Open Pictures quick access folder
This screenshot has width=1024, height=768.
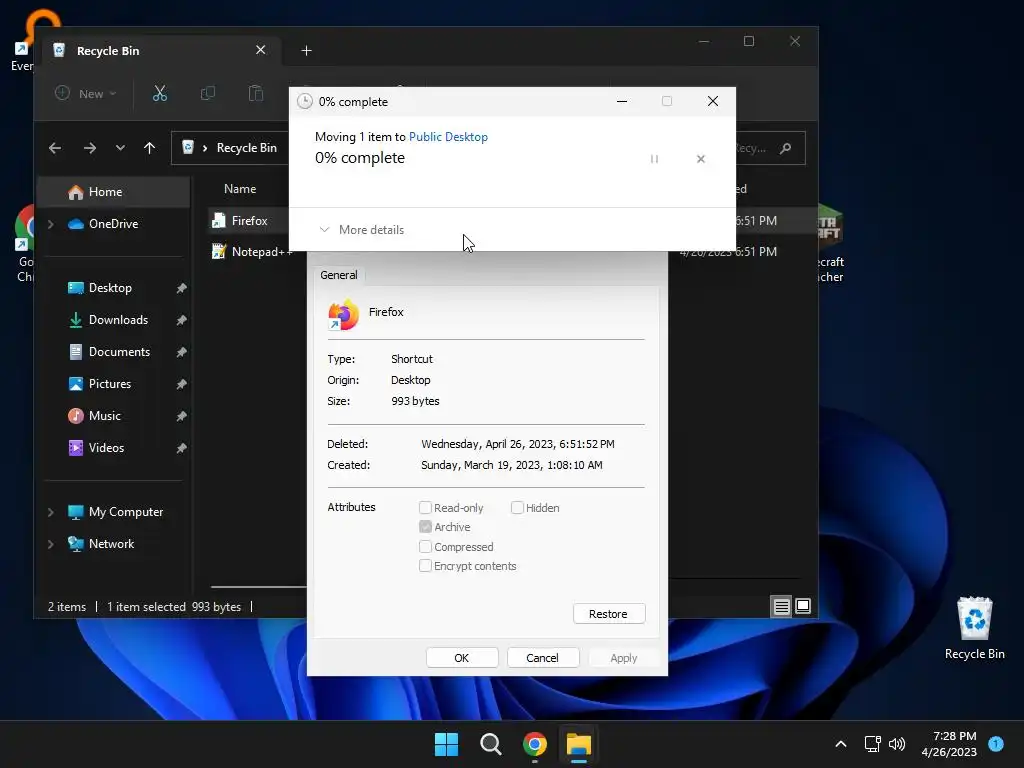pyautogui.click(x=99, y=384)
